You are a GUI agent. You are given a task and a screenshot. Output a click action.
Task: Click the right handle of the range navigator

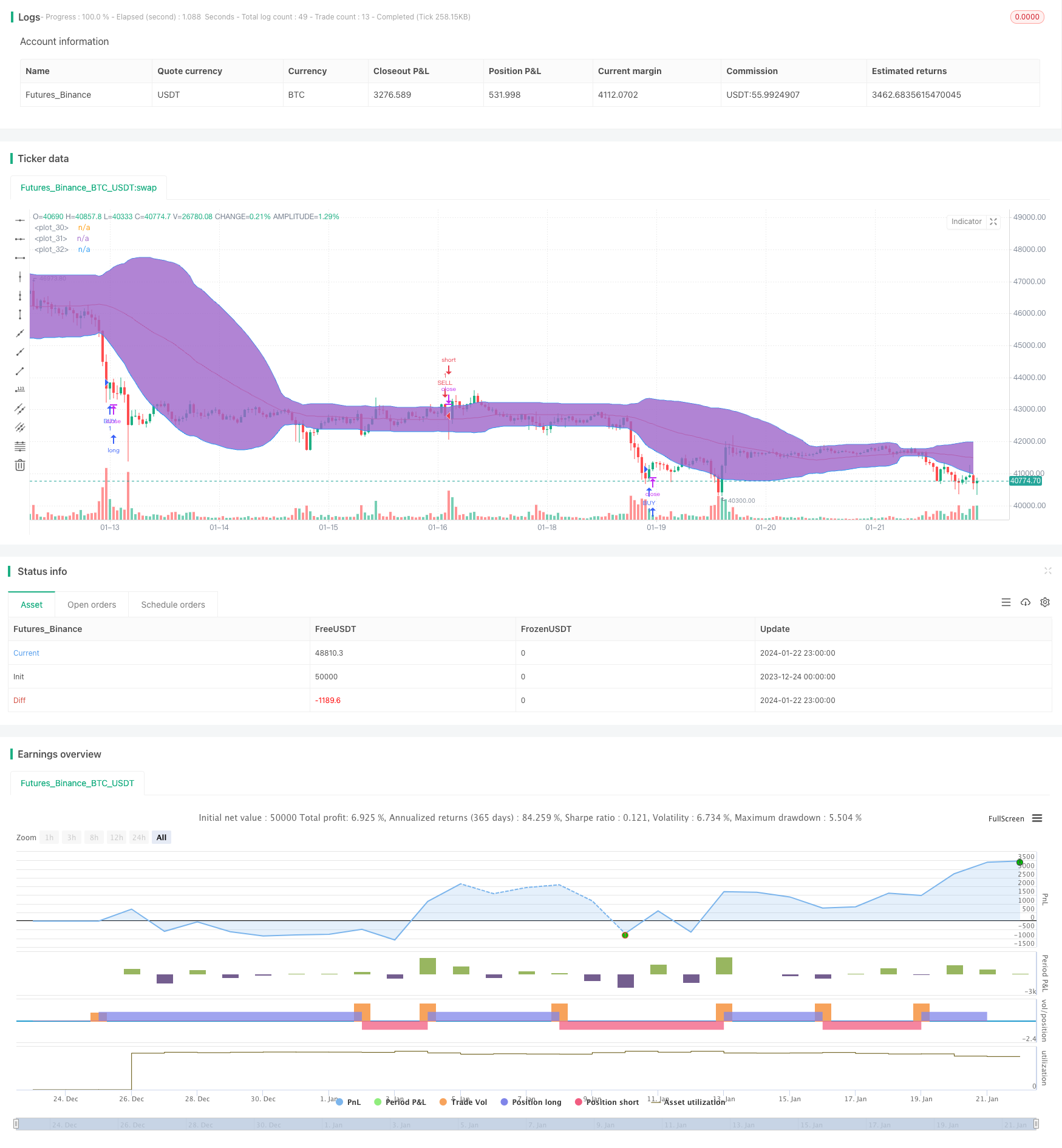pos(1036,1124)
